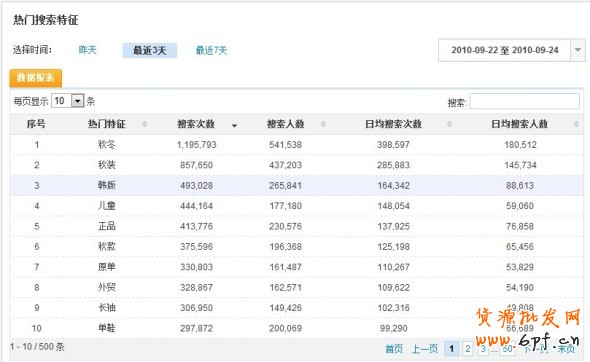Sort by 日均搜索次数 column sort icon

click(x=449, y=124)
